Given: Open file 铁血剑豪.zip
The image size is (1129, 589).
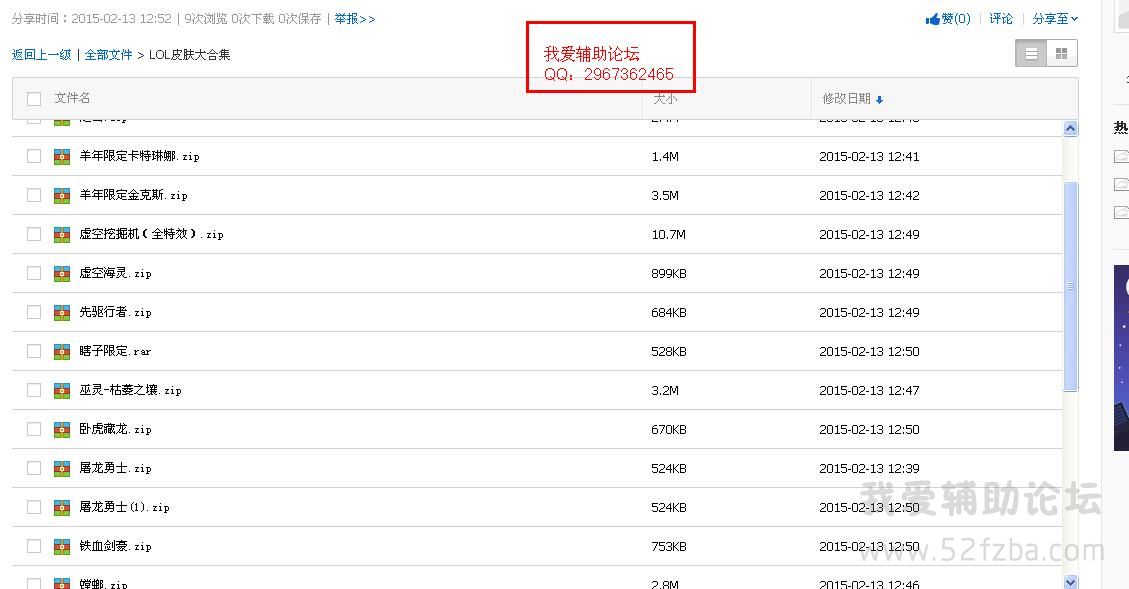Looking at the screenshot, I should point(115,546).
